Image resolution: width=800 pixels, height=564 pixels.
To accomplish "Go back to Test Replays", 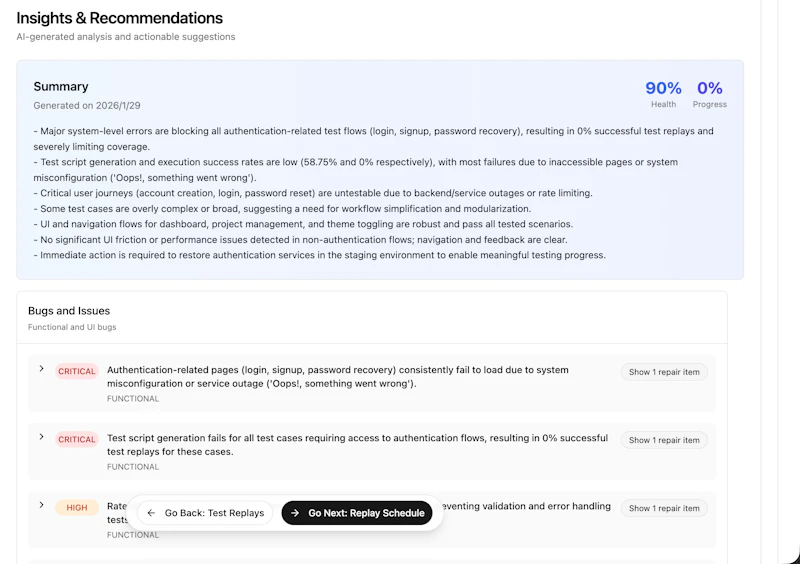I will [x=205, y=513].
